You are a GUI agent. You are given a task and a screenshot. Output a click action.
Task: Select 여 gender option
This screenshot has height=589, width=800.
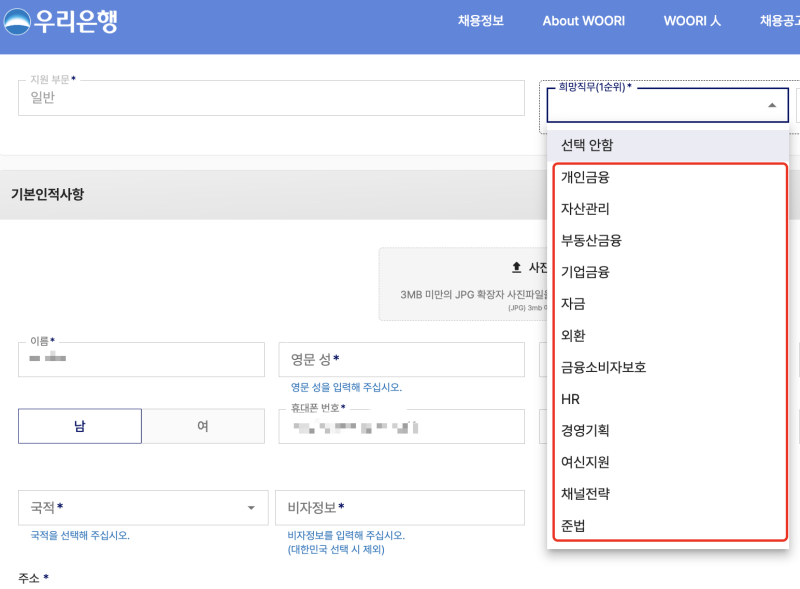(203, 426)
